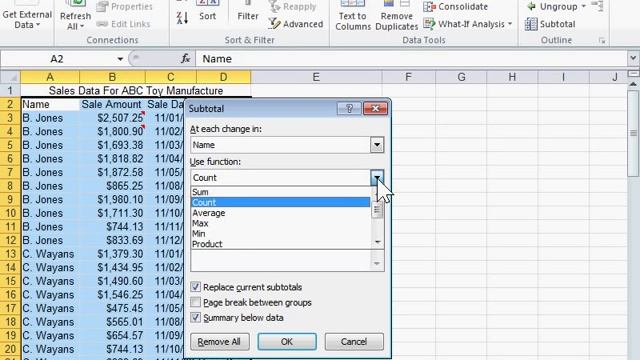Toggle Replace current subtotals checkbox
The width and height of the screenshot is (640, 360).
196,287
